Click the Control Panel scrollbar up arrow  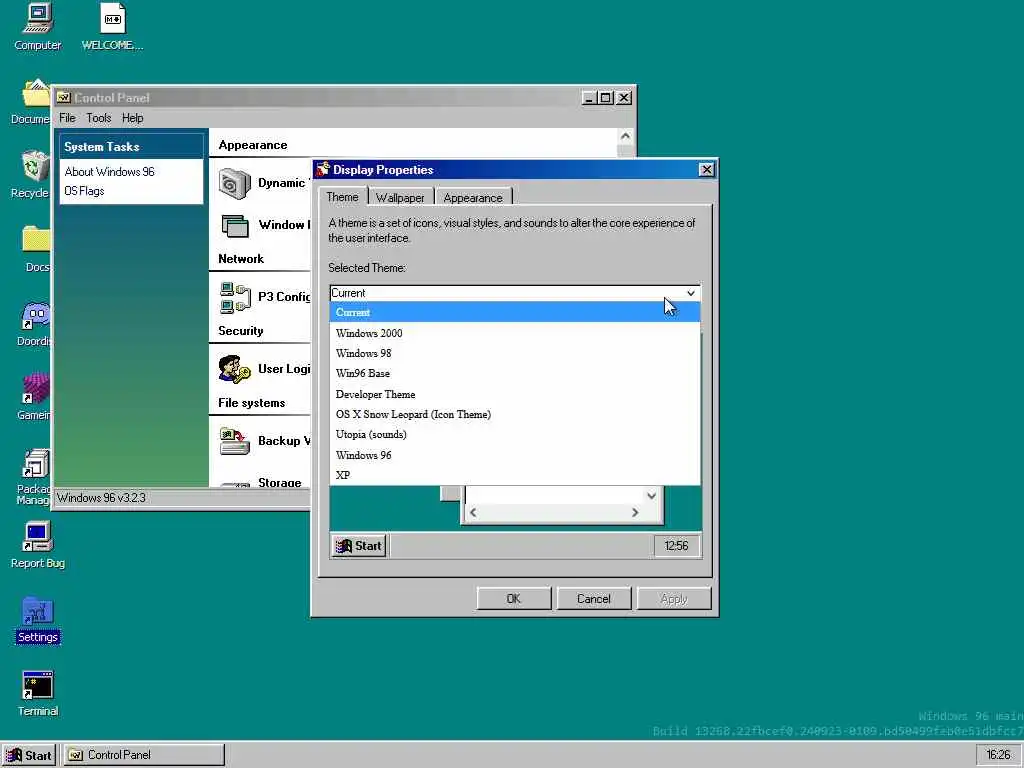click(625, 136)
